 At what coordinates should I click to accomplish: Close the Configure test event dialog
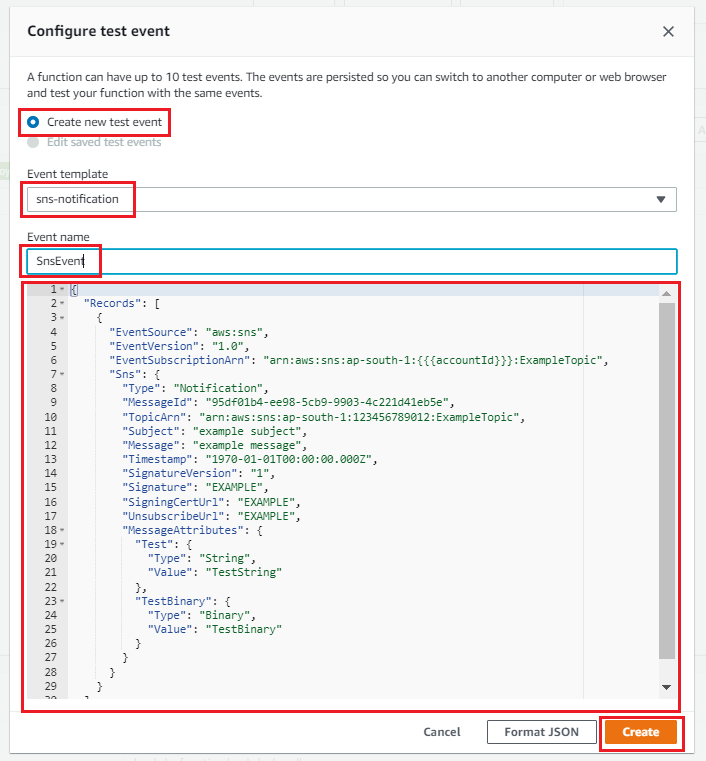point(668,31)
